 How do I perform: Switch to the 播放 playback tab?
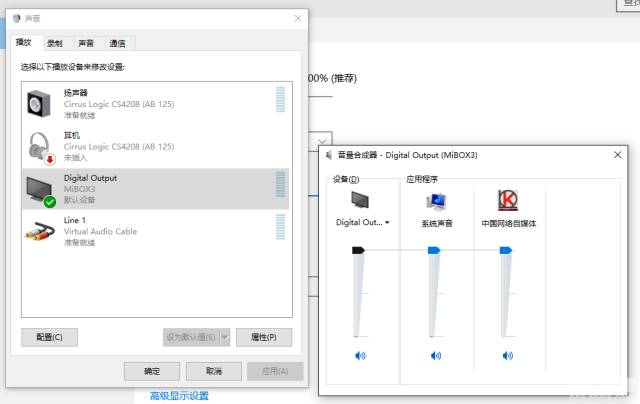[24, 42]
